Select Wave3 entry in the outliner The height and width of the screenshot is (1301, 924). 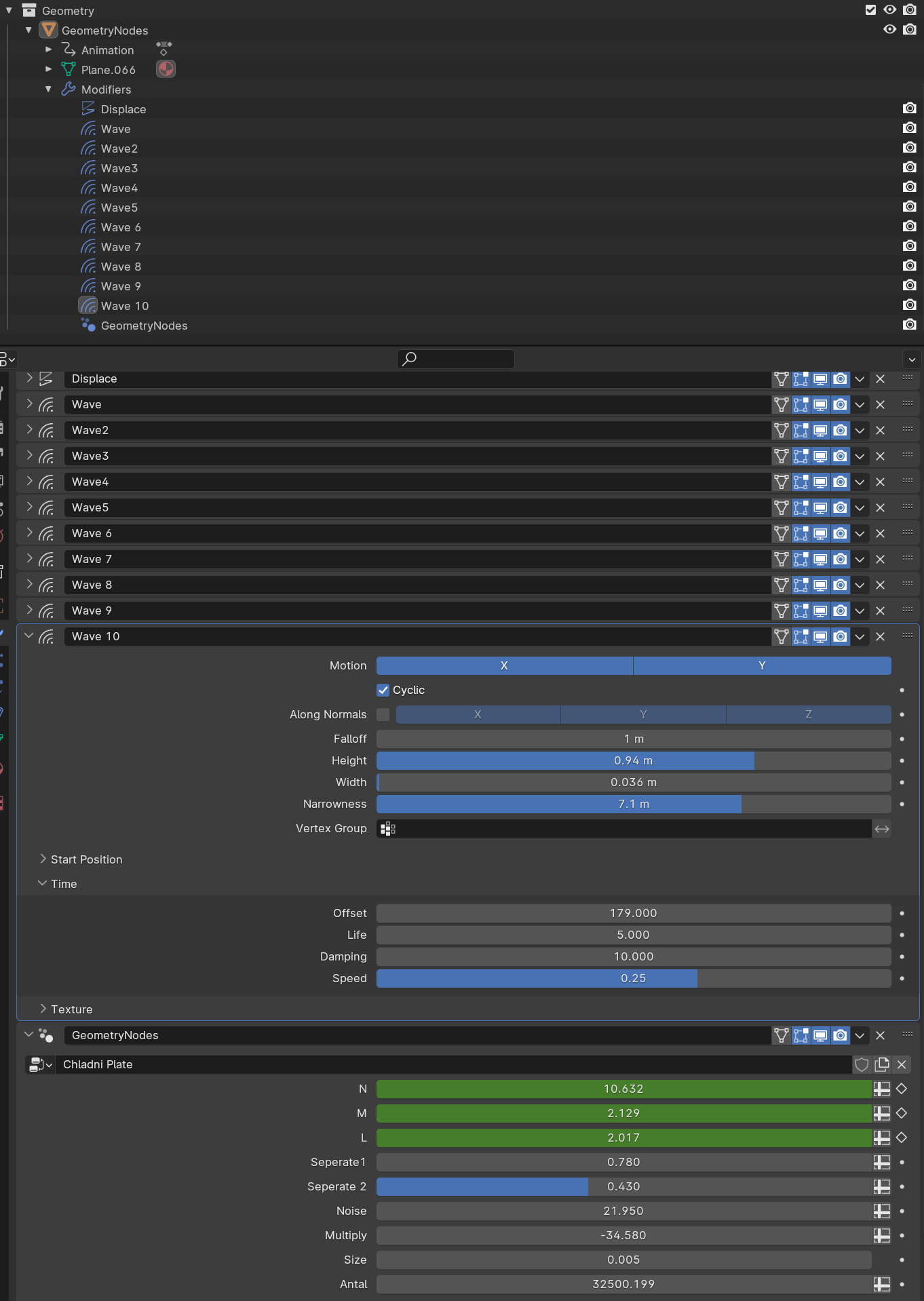(119, 168)
